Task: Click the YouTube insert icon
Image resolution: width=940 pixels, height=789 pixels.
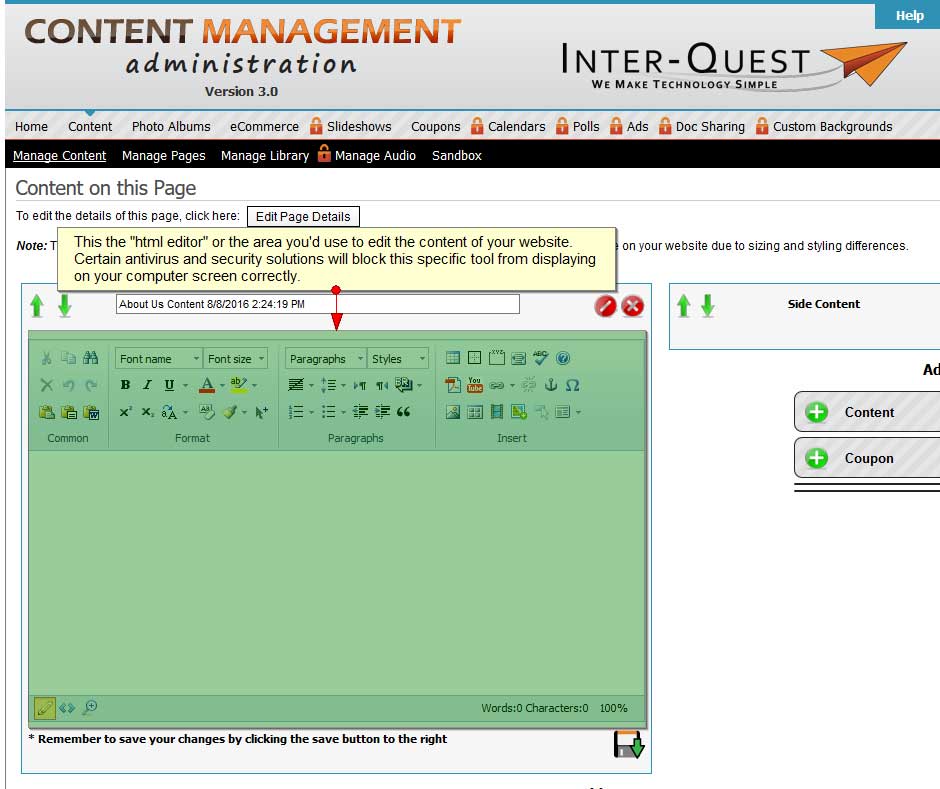Action: pos(474,385)
